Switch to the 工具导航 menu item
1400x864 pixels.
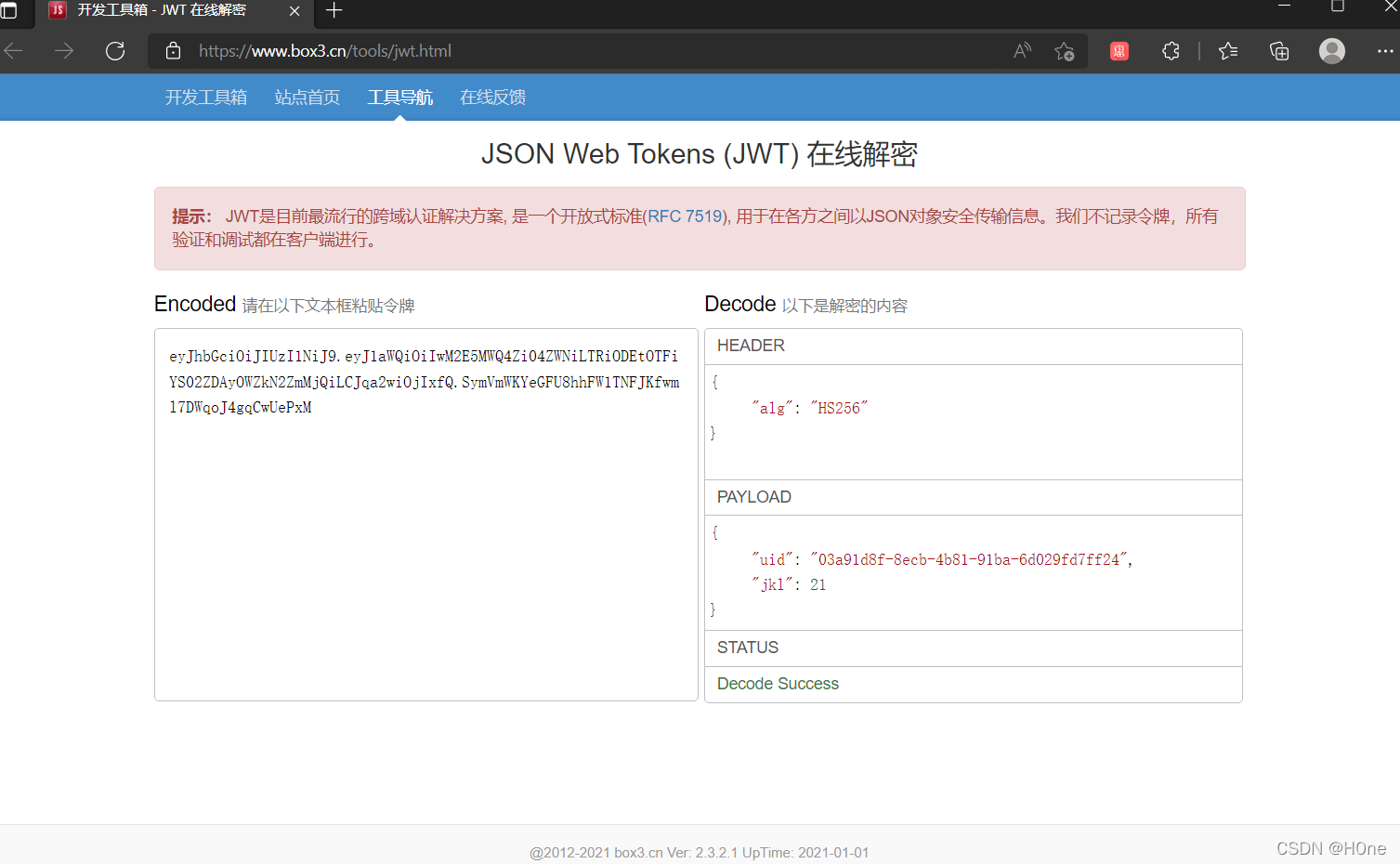(399, 97)
